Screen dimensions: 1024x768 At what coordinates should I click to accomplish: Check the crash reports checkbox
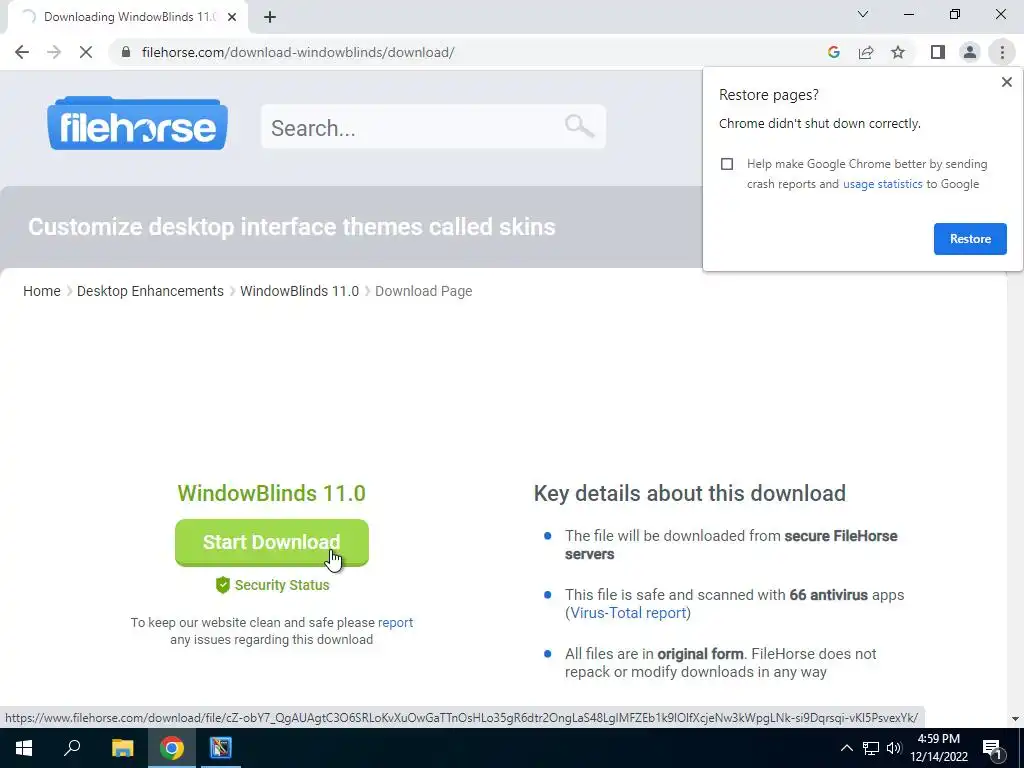pos(727,164)
